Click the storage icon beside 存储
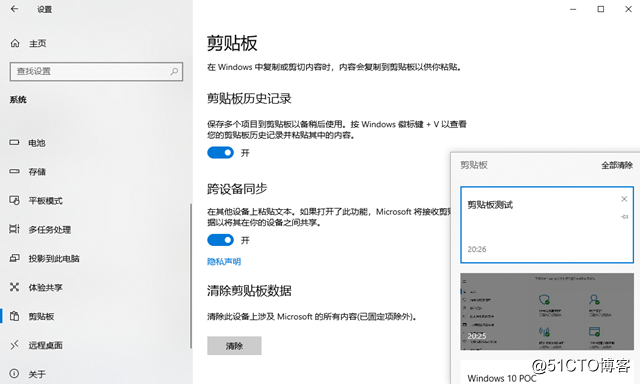Image resolution: width=640 pixels, height=384 pixels. [x=14, y=171]
